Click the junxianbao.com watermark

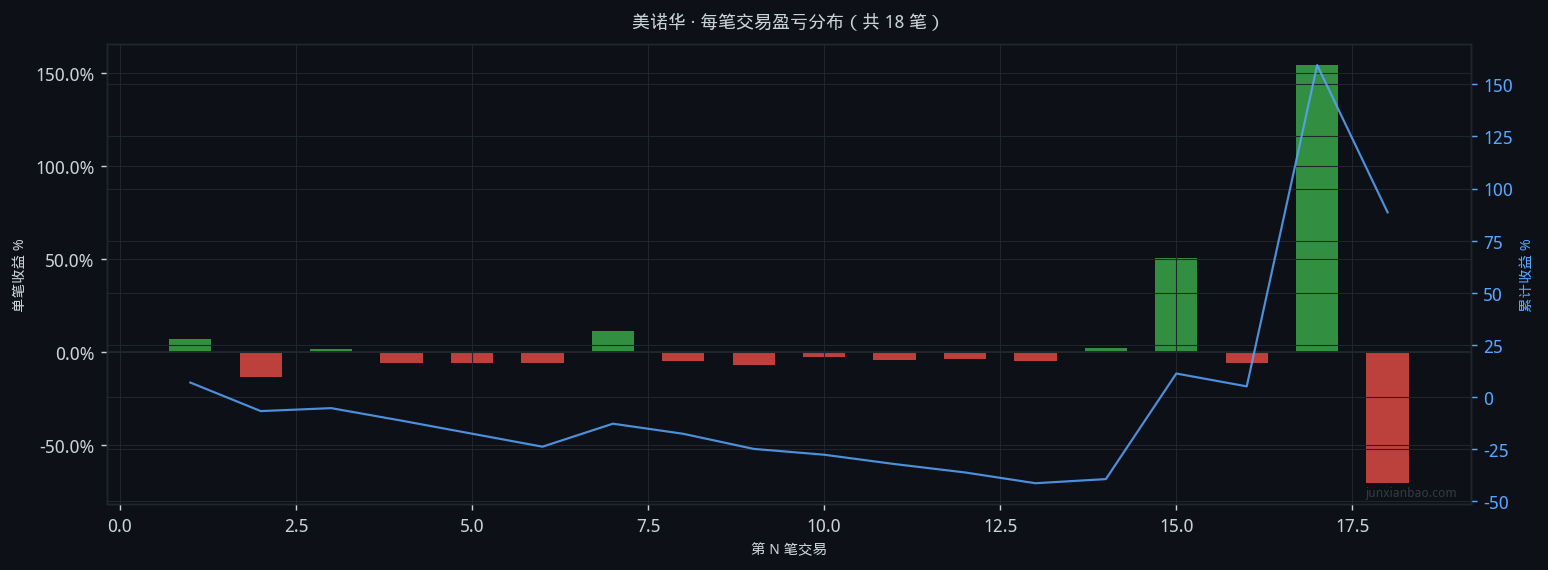point(1411,493)
